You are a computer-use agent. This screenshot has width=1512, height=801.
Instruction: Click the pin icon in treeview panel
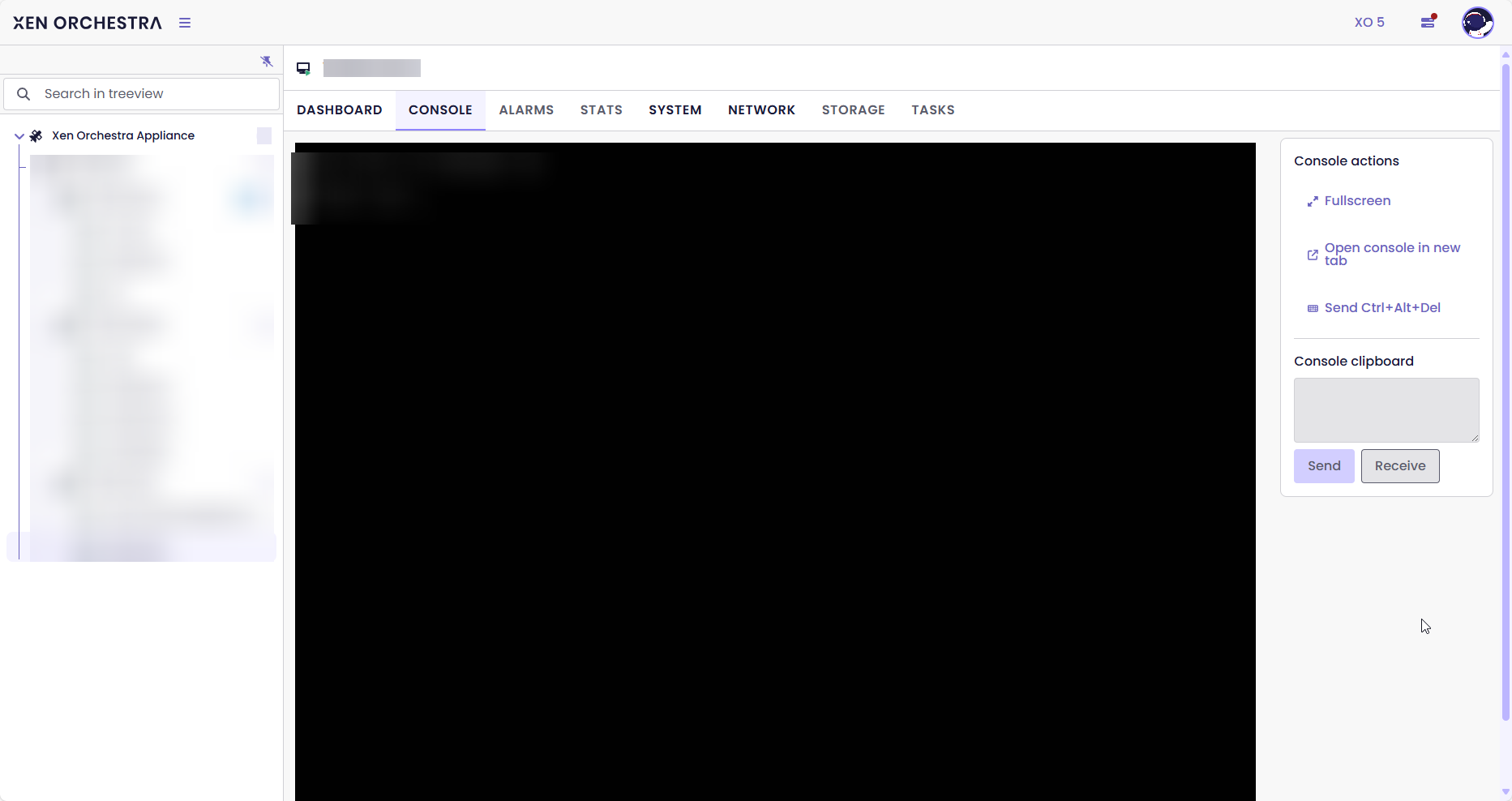(267, 62)
